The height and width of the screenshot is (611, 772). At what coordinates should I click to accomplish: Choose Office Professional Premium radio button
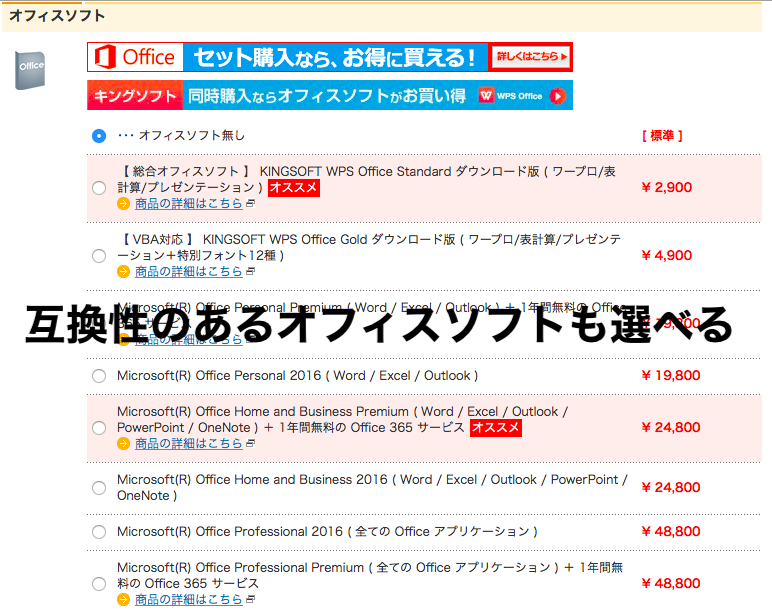click(x=98, y=584)
